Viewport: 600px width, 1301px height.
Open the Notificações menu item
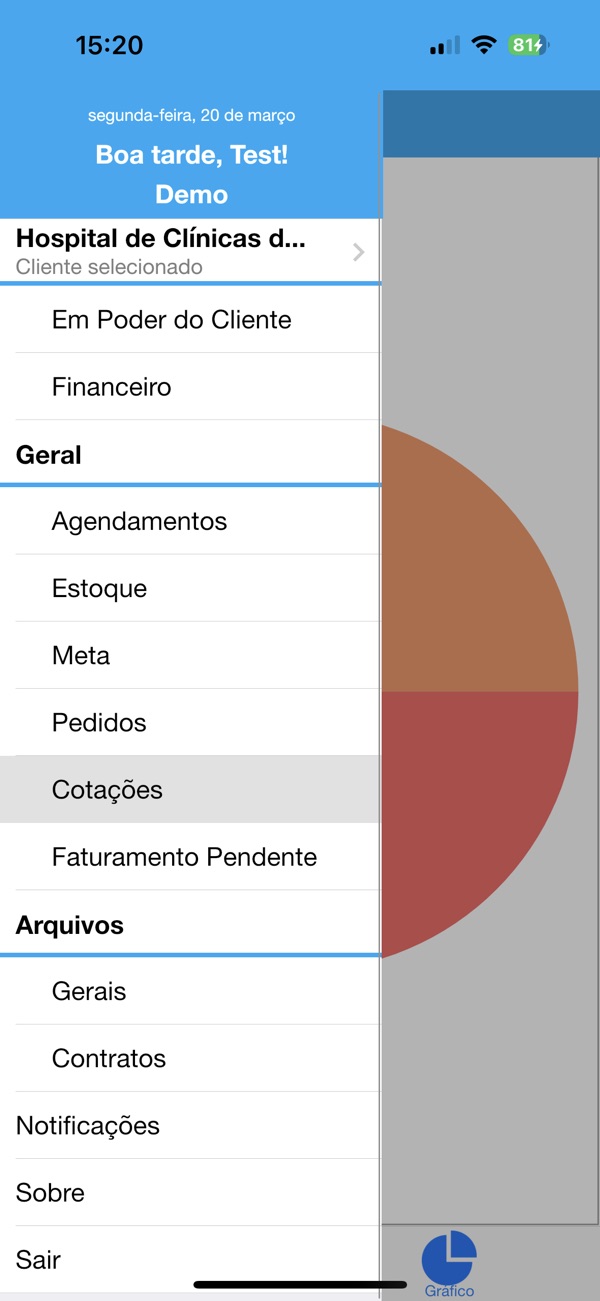88,1125
